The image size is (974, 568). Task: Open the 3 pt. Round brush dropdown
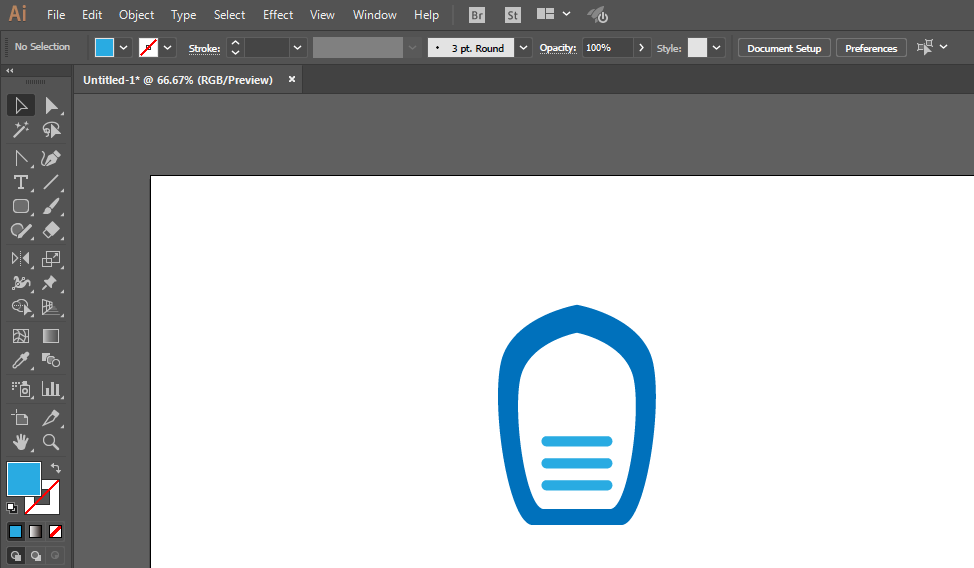pyautogui.click(x=524, y=48)
